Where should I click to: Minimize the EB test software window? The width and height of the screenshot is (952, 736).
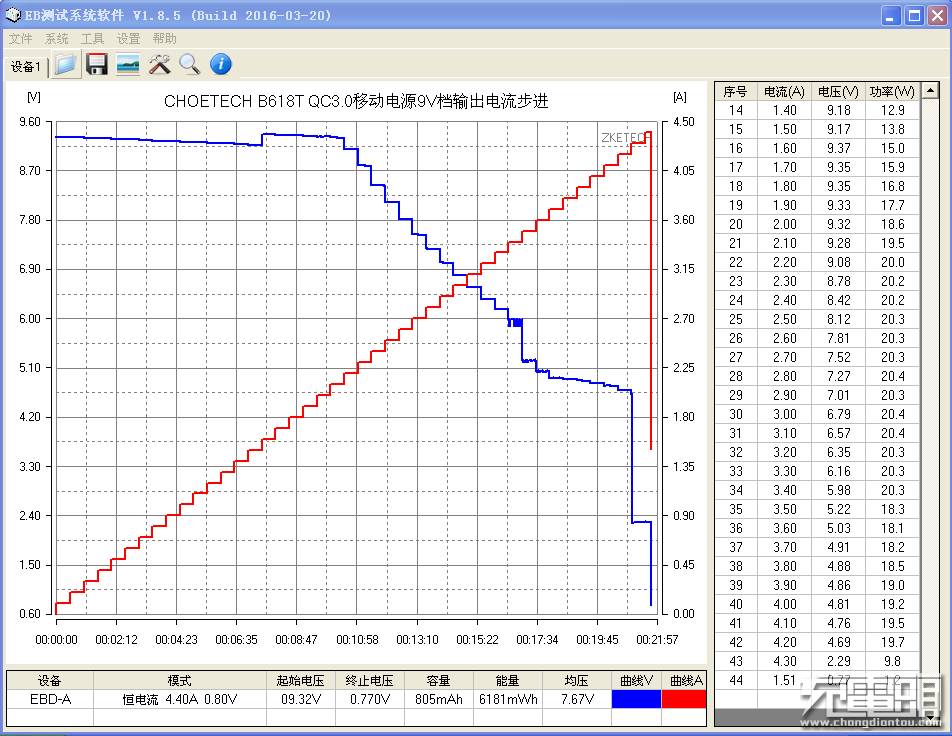point(891,16)
